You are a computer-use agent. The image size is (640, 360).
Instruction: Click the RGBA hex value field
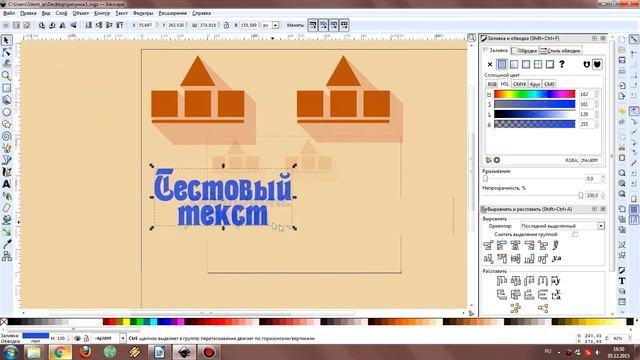click(x=589, y=160)
